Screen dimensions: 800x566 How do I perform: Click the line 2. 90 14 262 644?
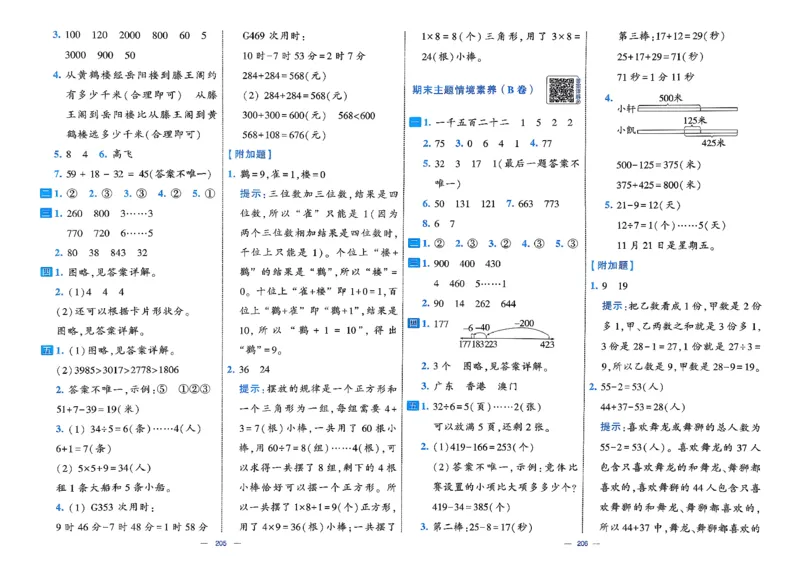pyautogui.click(x=469, y=304)
